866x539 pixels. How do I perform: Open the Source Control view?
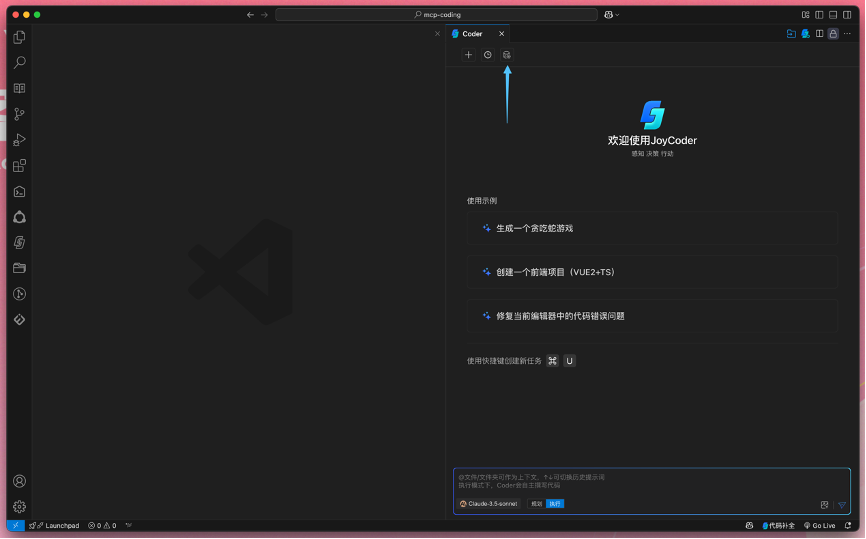coord(19,114)
